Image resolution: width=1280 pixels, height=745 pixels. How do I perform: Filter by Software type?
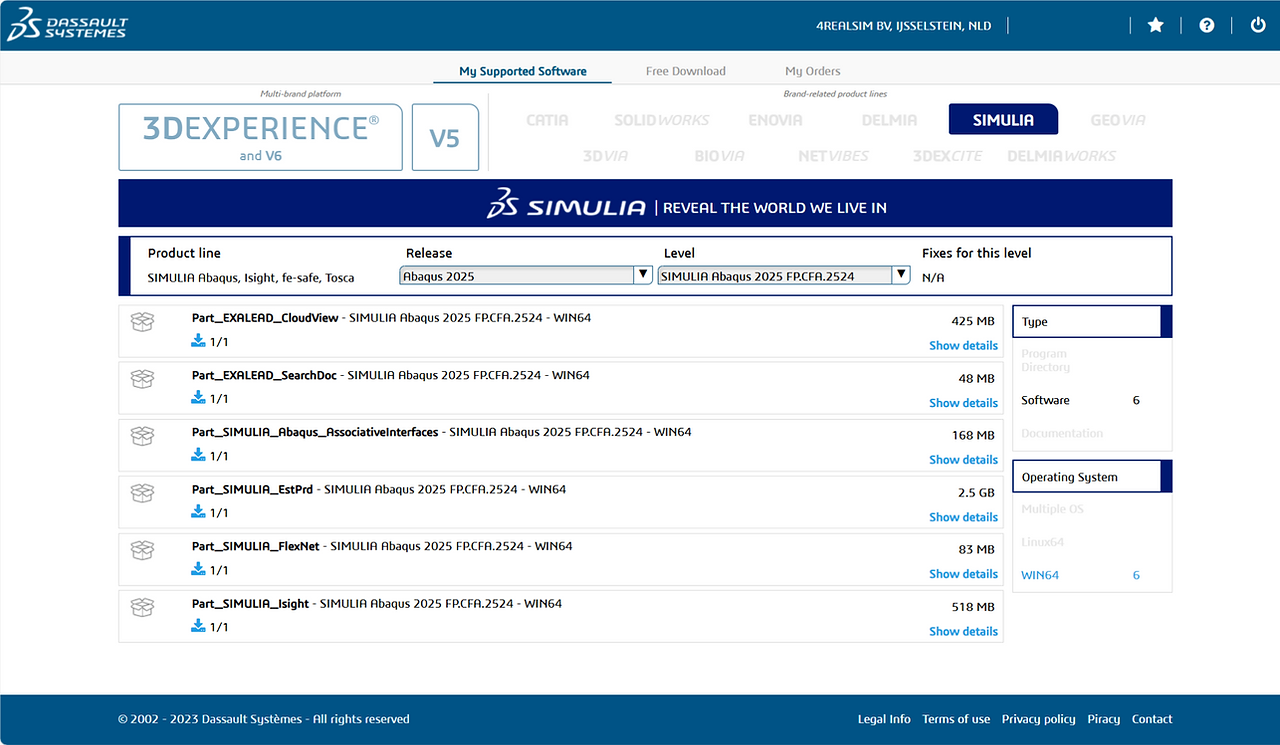(x=1045, y=400)
